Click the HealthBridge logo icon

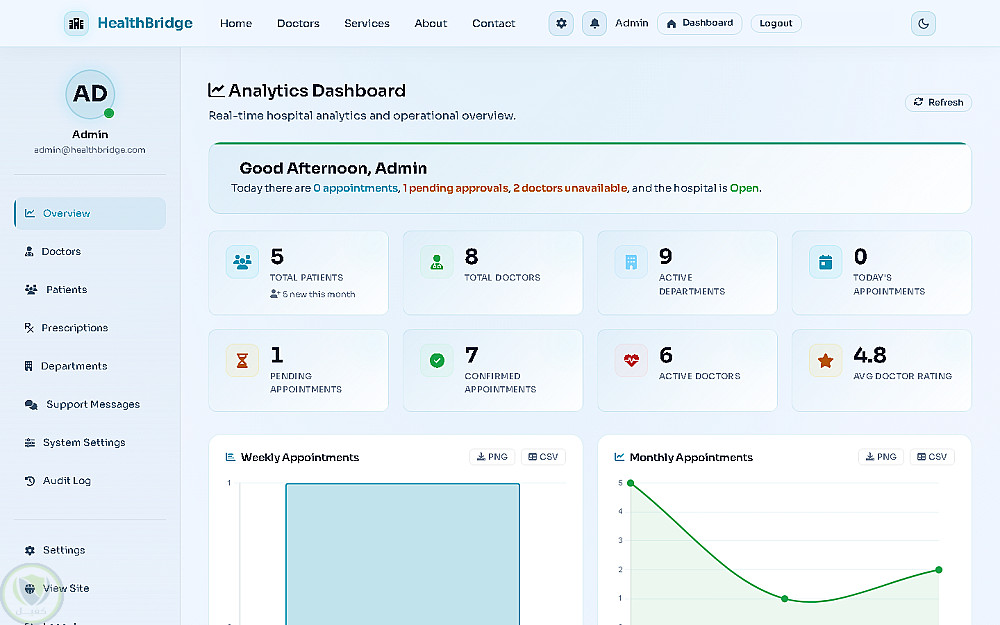[77, 24]
